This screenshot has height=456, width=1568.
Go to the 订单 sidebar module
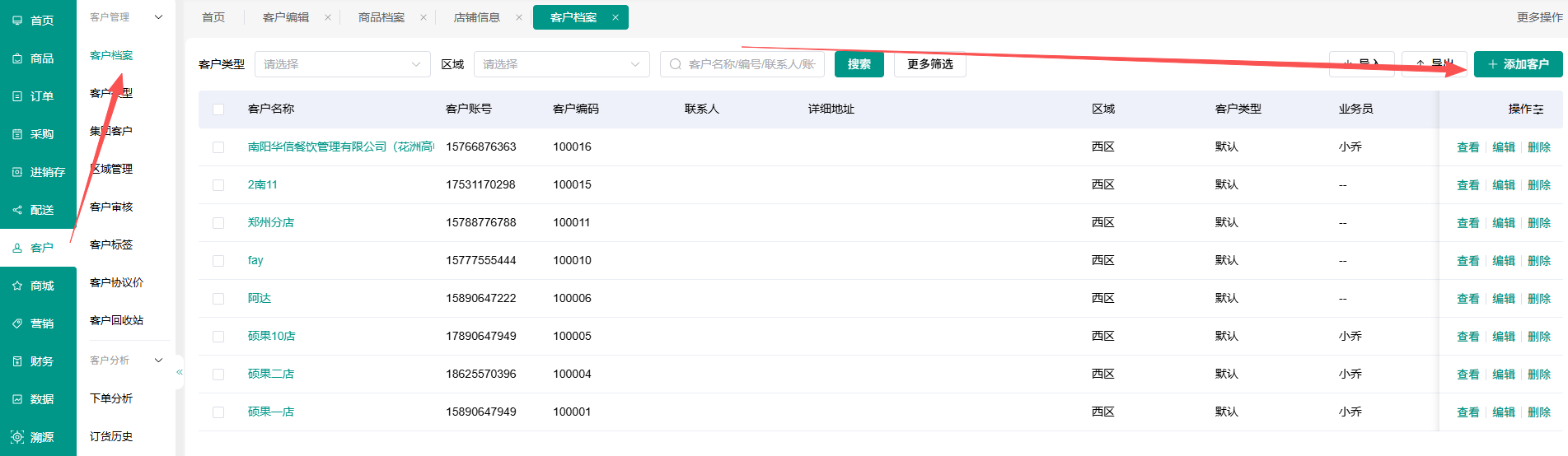point(38,96)
